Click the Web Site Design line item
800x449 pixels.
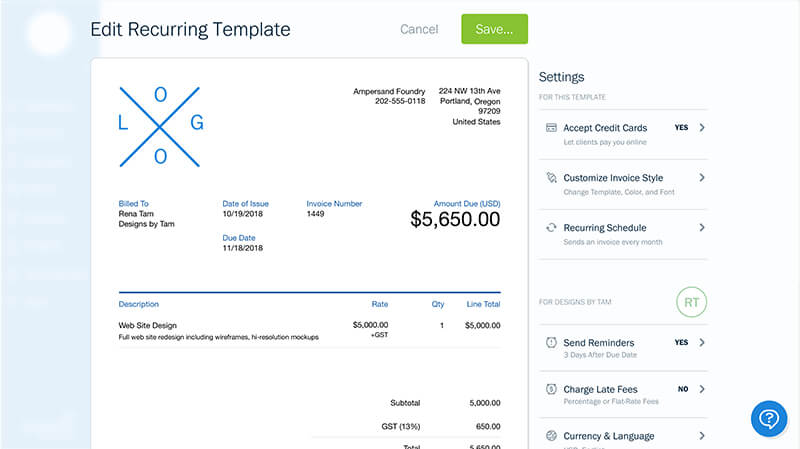point(147,325)
